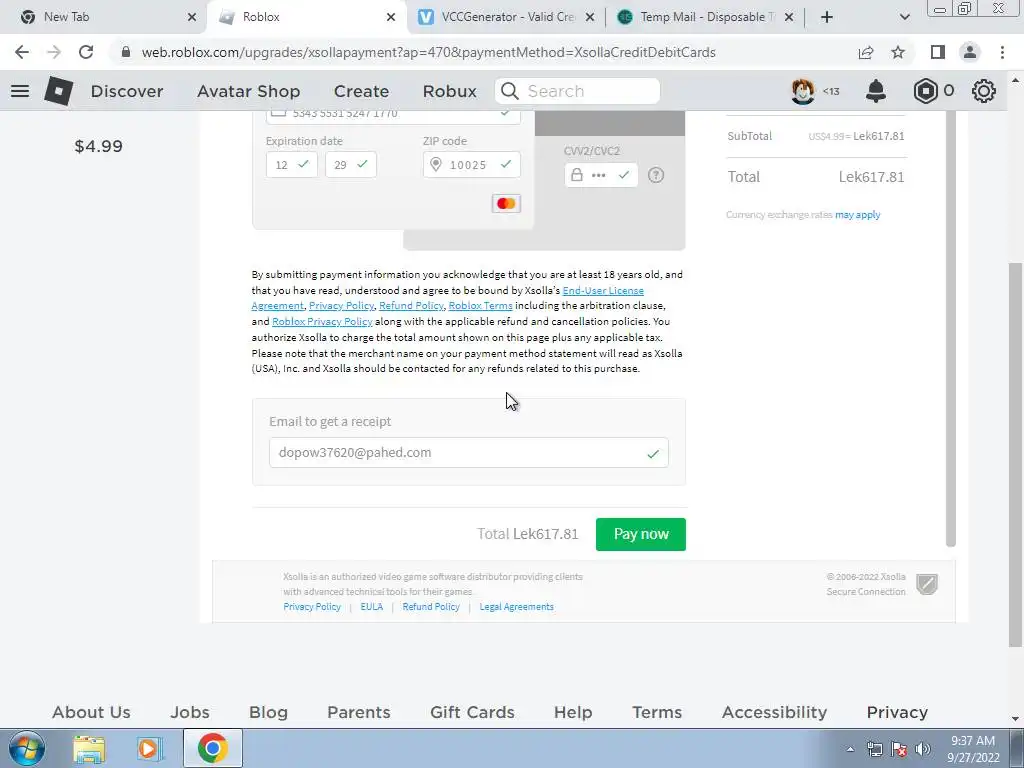
Task: Click the ZIP code location pin
Action: coord(436,164)
